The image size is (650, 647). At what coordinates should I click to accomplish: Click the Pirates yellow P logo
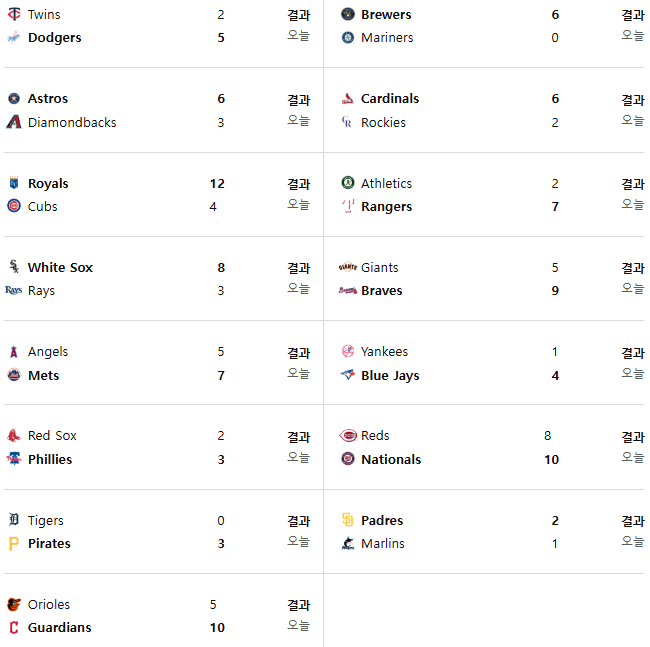point(14,543)
